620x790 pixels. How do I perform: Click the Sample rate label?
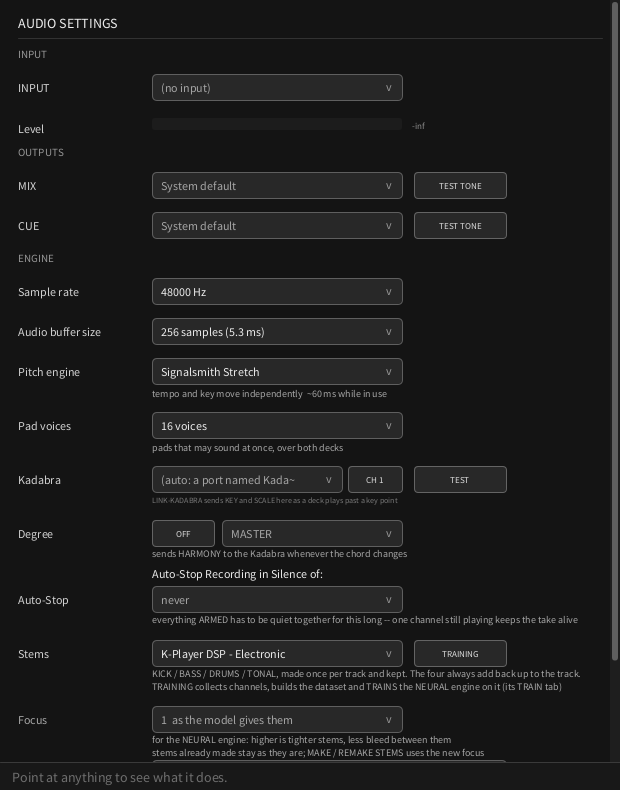(x=48, y=292)
